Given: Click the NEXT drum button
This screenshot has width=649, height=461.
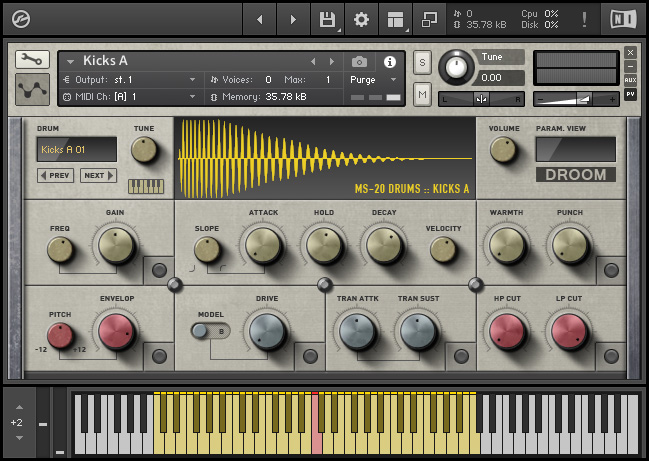Looking at the screenshot, I should [x=99, y=175].
